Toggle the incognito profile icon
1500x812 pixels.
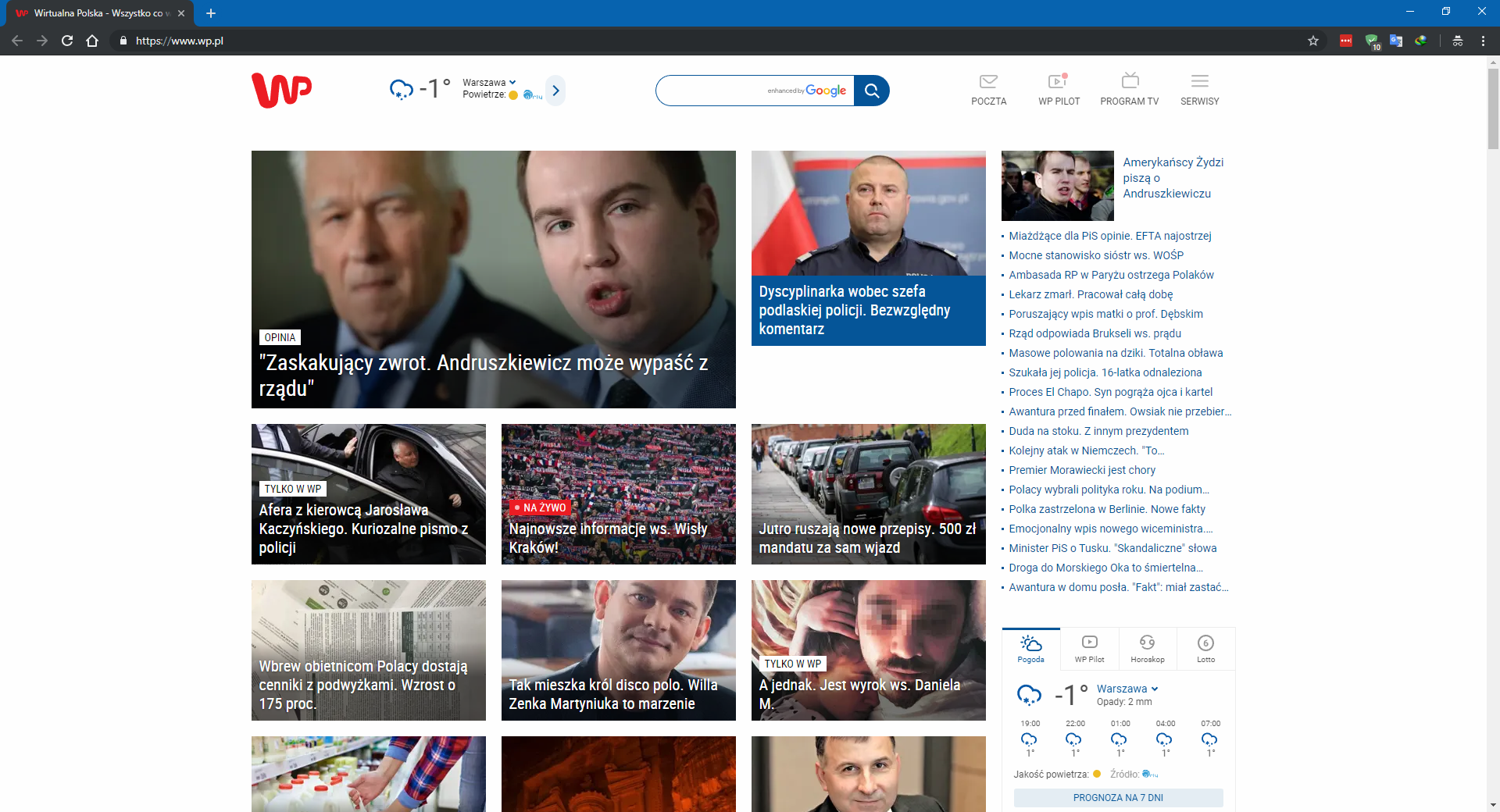tap(1458, 41)
